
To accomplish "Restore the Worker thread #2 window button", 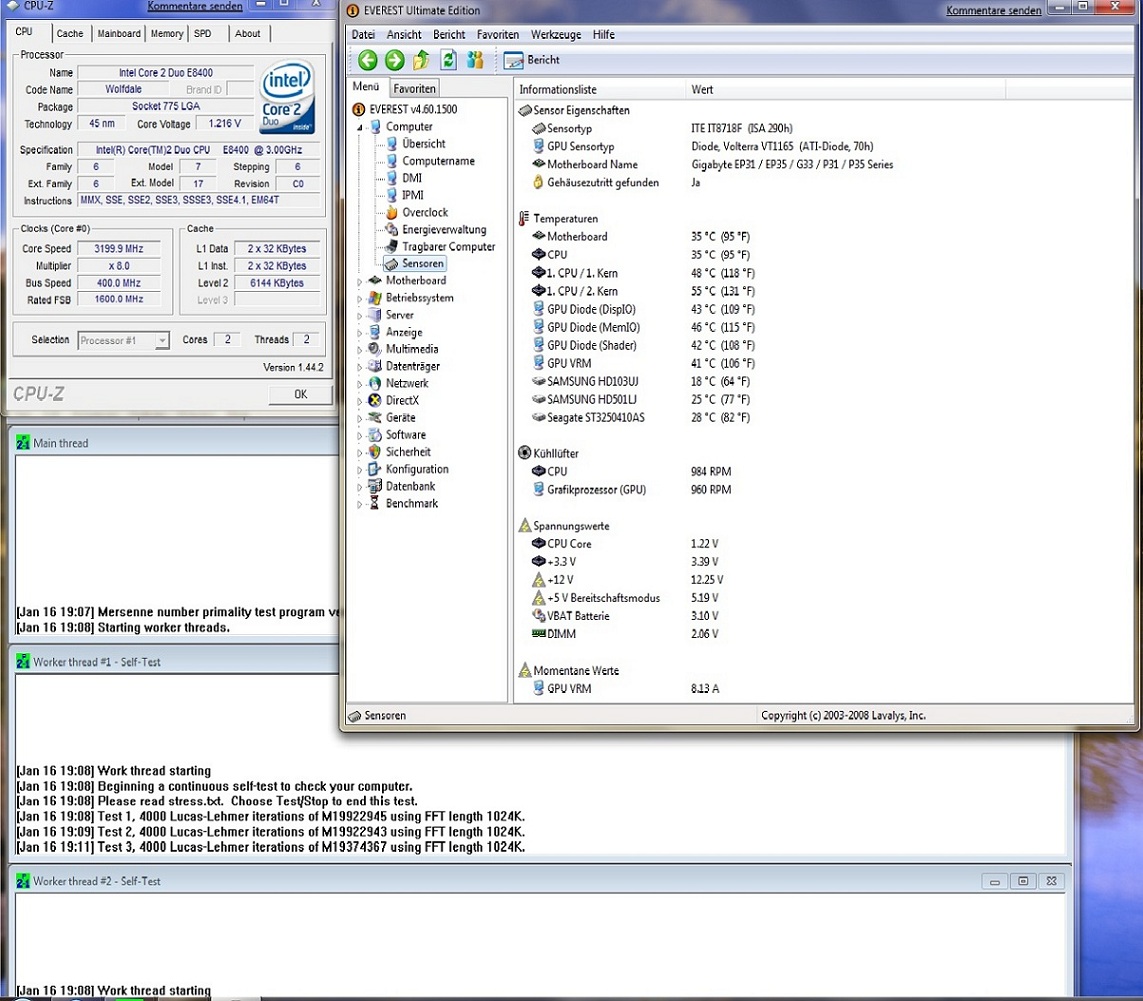I will coord(1023,881).
